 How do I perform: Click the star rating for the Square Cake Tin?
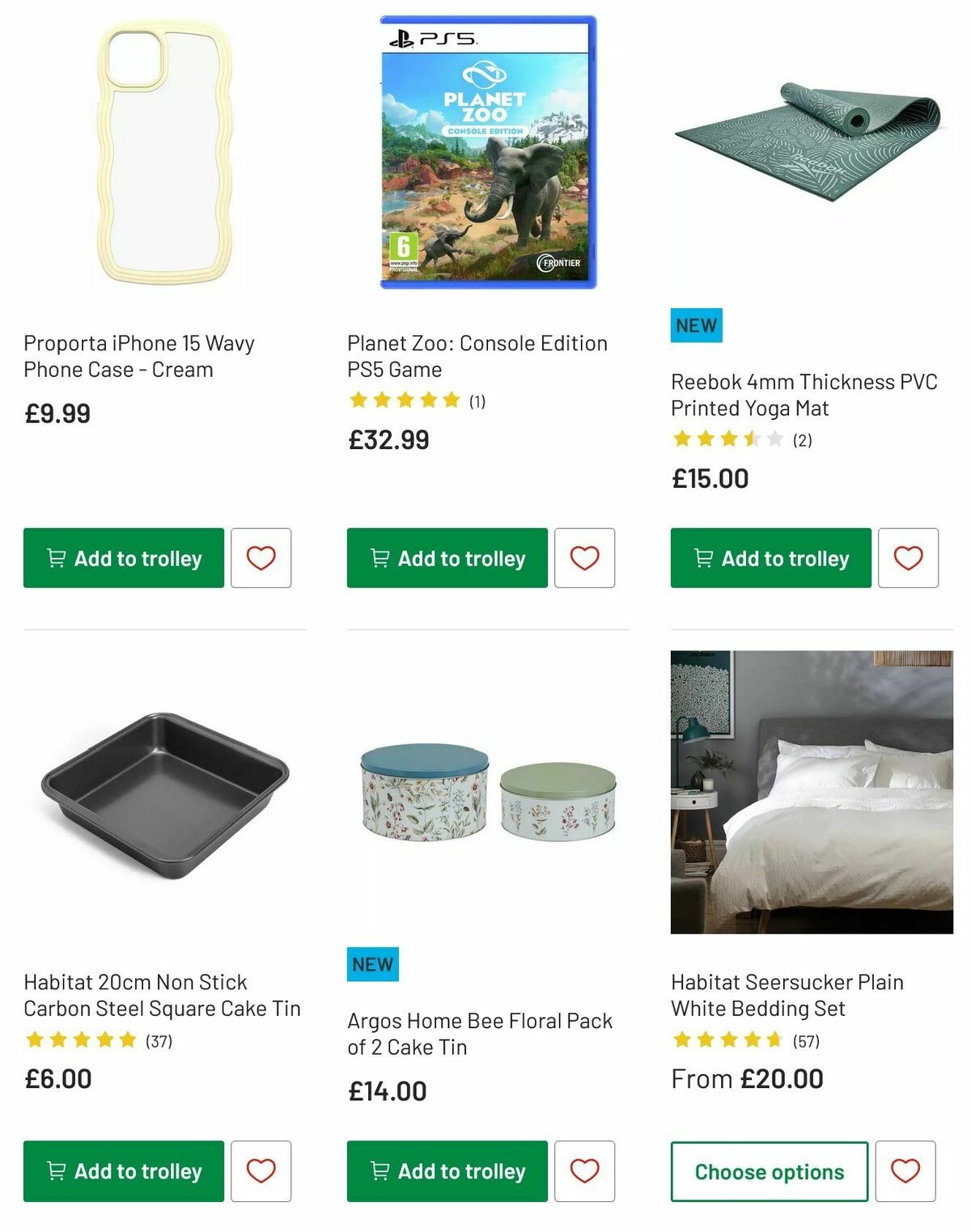[x=81, y=1040]
